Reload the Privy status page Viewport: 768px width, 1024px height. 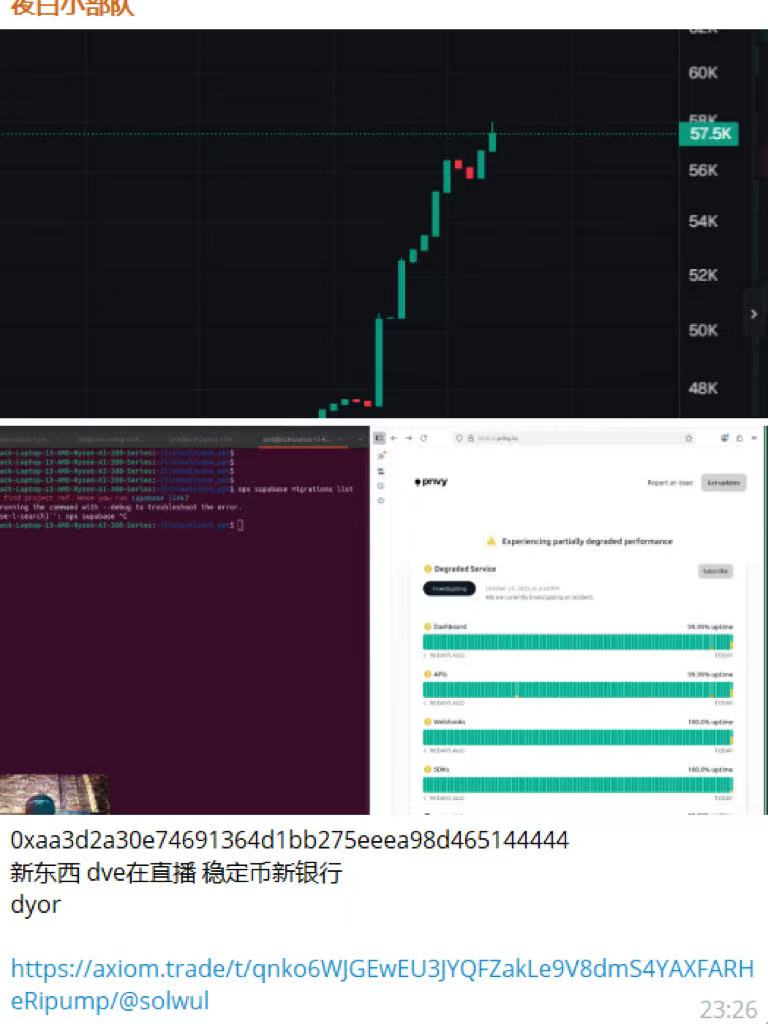coord(424,438)
